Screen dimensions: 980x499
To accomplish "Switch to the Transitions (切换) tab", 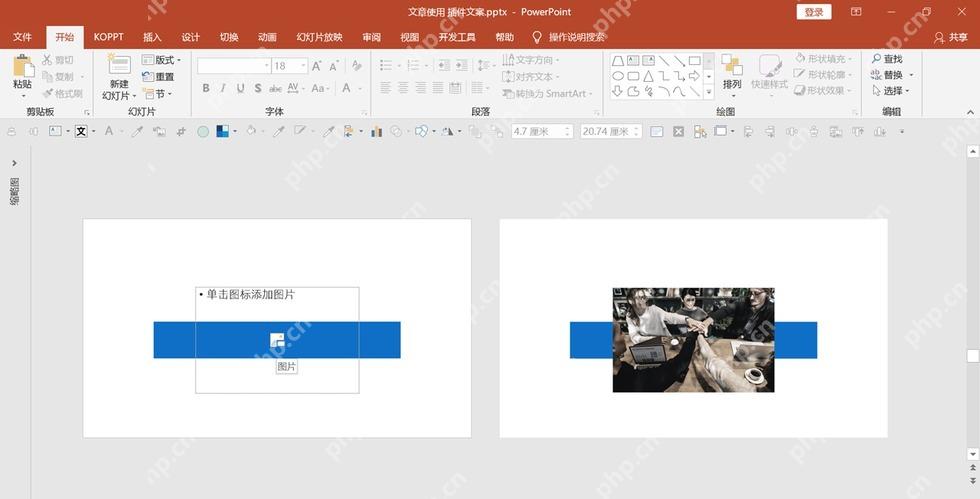I will (229, 38).
